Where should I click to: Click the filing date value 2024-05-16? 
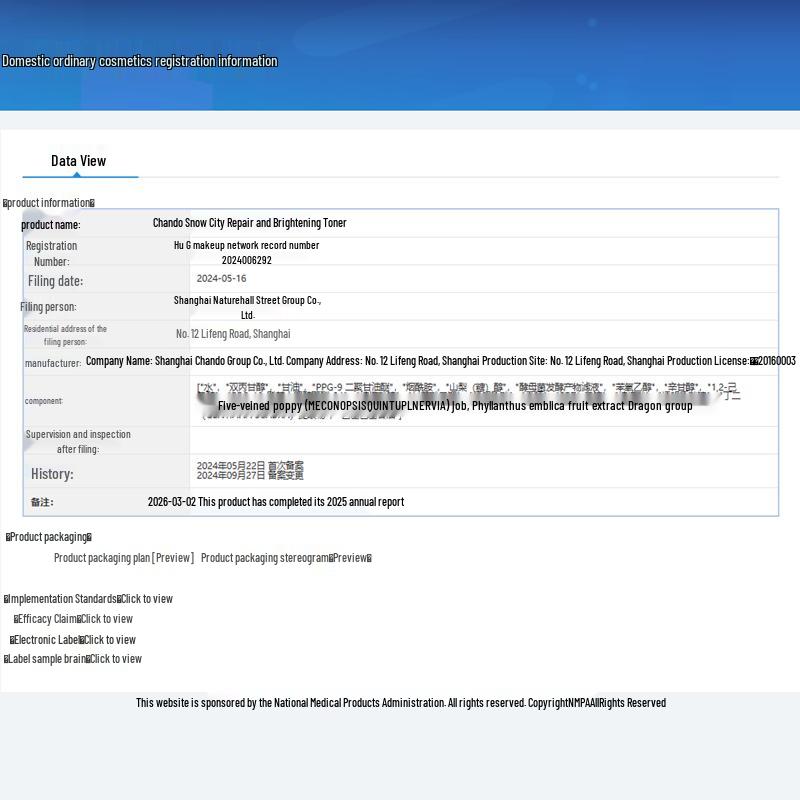click(x=221, y=279)
